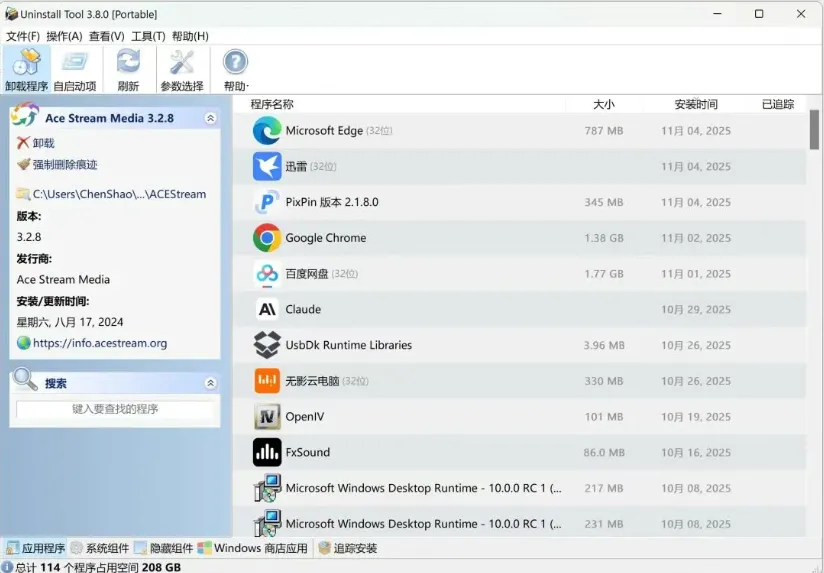This screenshot has width=824, height=573.
Task: Select the Google Chrome row name
Action: 326,238
